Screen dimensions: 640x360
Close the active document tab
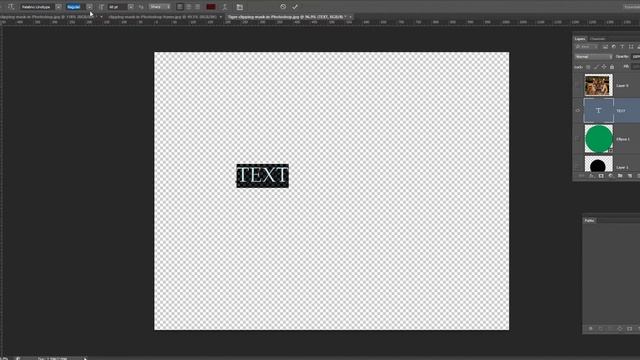tap(350, 17)
